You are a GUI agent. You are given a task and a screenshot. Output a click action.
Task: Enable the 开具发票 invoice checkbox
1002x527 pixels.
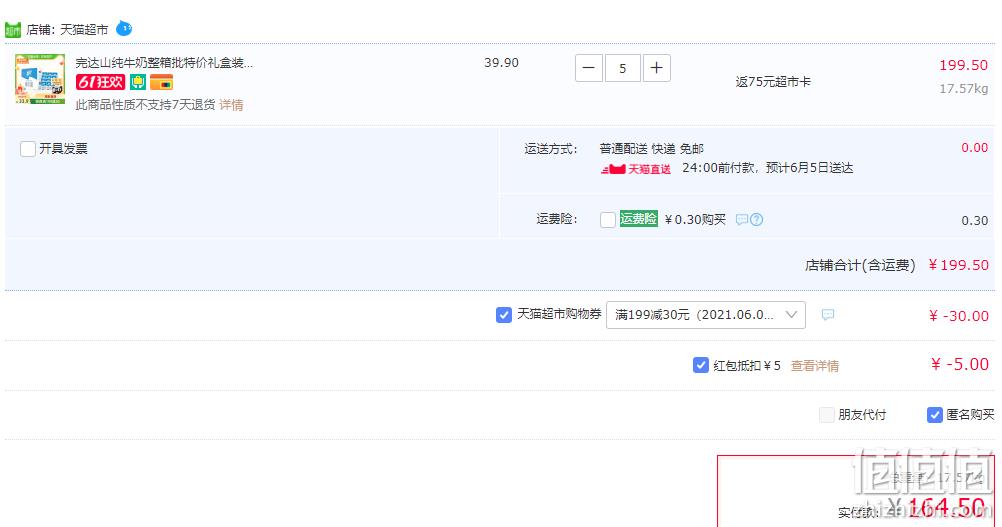27,149
